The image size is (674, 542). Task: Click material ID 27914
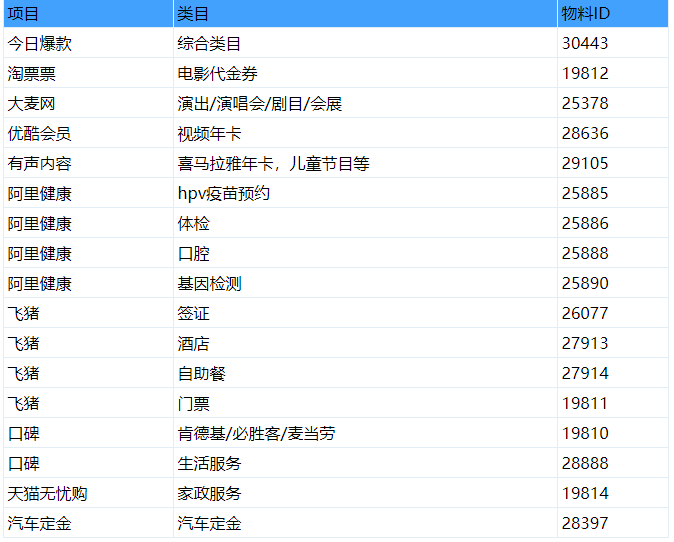pyautogui.click(x=613, y=373)
